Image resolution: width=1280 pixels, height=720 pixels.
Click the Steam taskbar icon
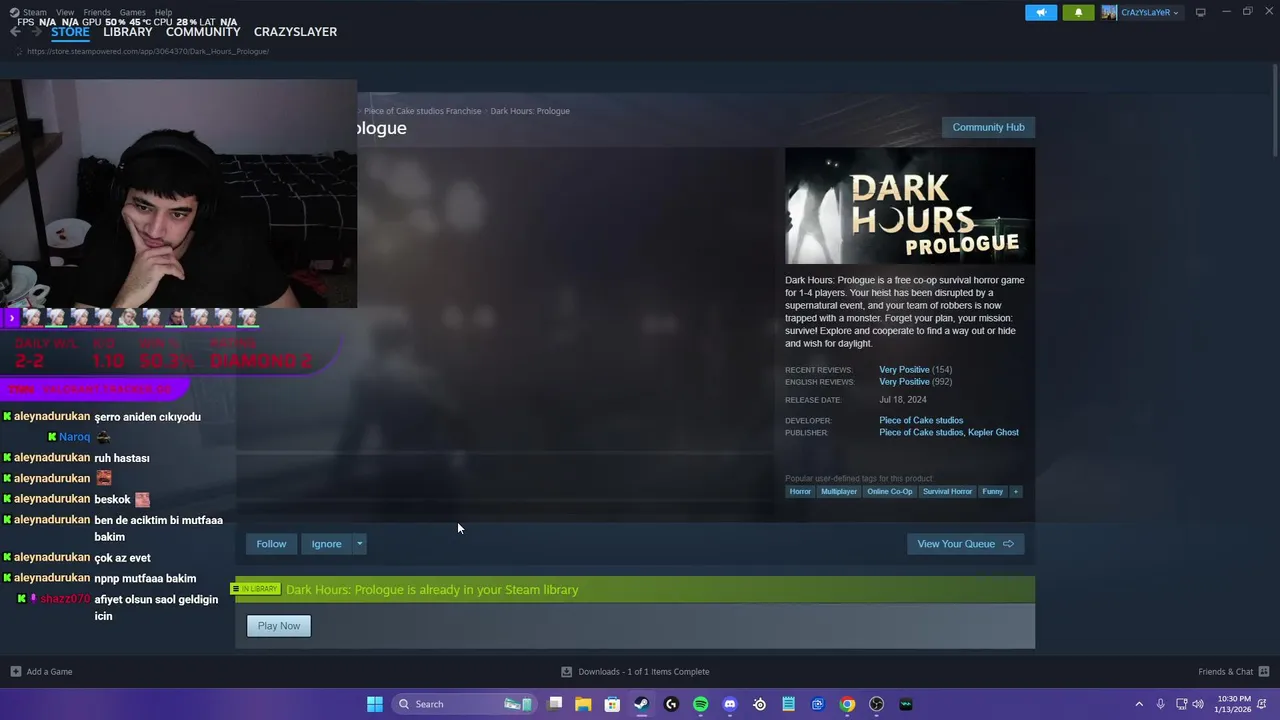click(641, 704)
